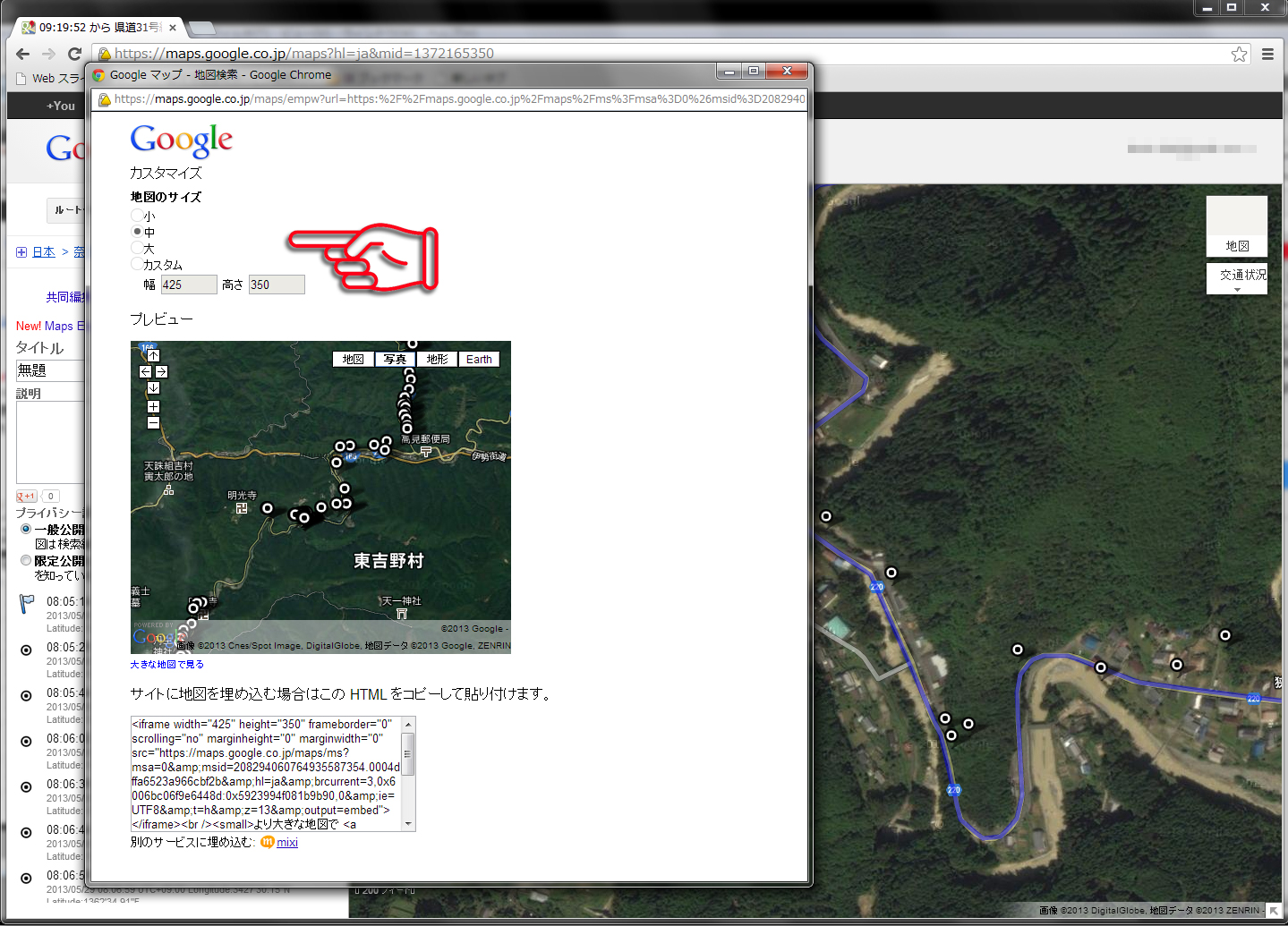
Task: Click the marker icon beside 08:06:4
Action: pos(26,832)
